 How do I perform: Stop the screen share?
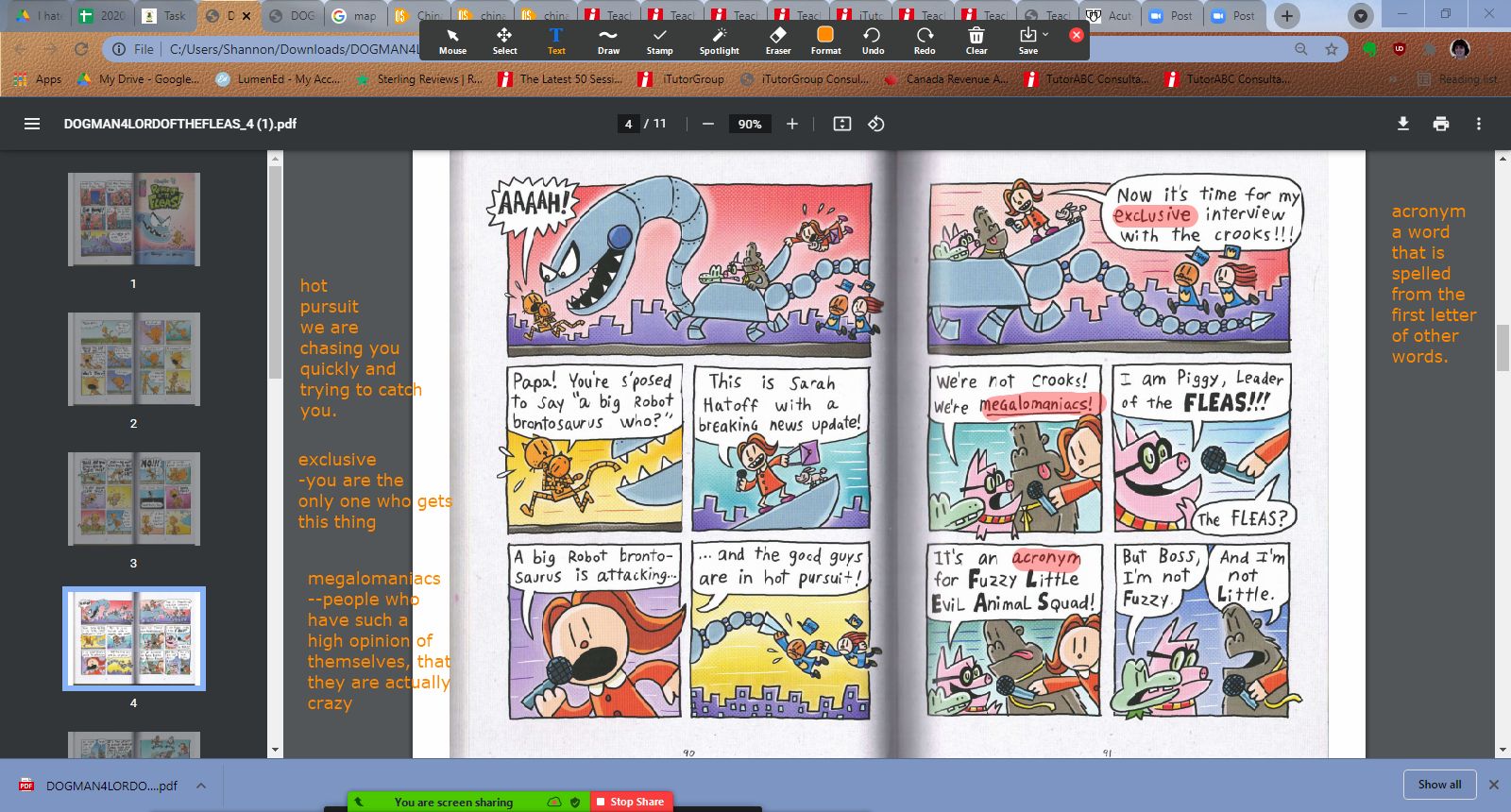click(x=629, y=802)
